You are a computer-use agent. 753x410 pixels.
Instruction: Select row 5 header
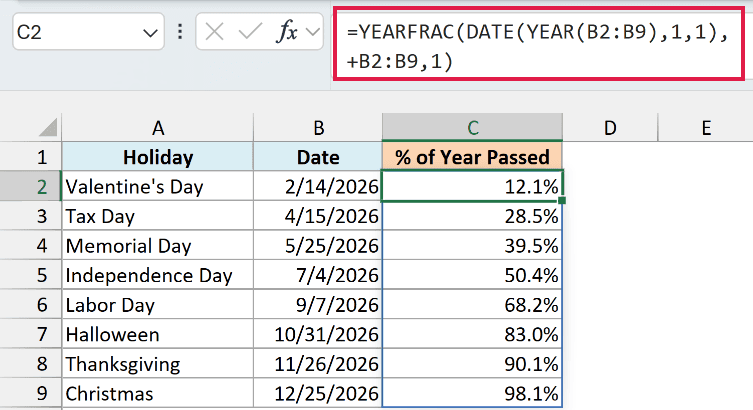point(31,275)
